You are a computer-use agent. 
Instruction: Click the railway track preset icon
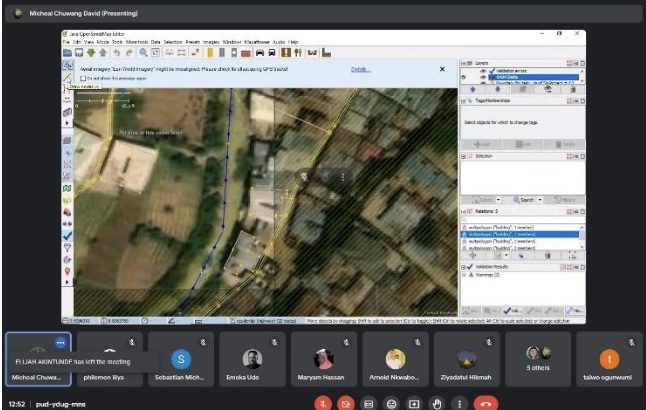[222, 53]
